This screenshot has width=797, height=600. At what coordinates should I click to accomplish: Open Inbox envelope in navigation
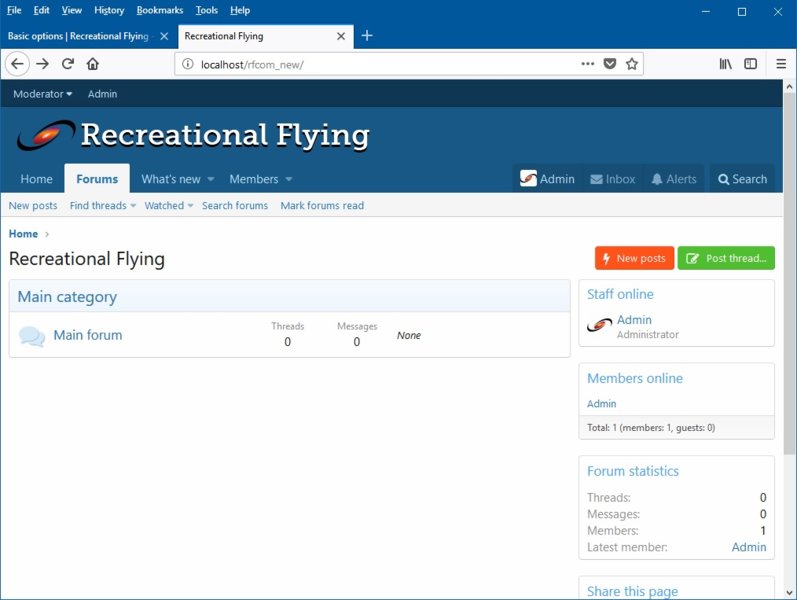point(612,179)
